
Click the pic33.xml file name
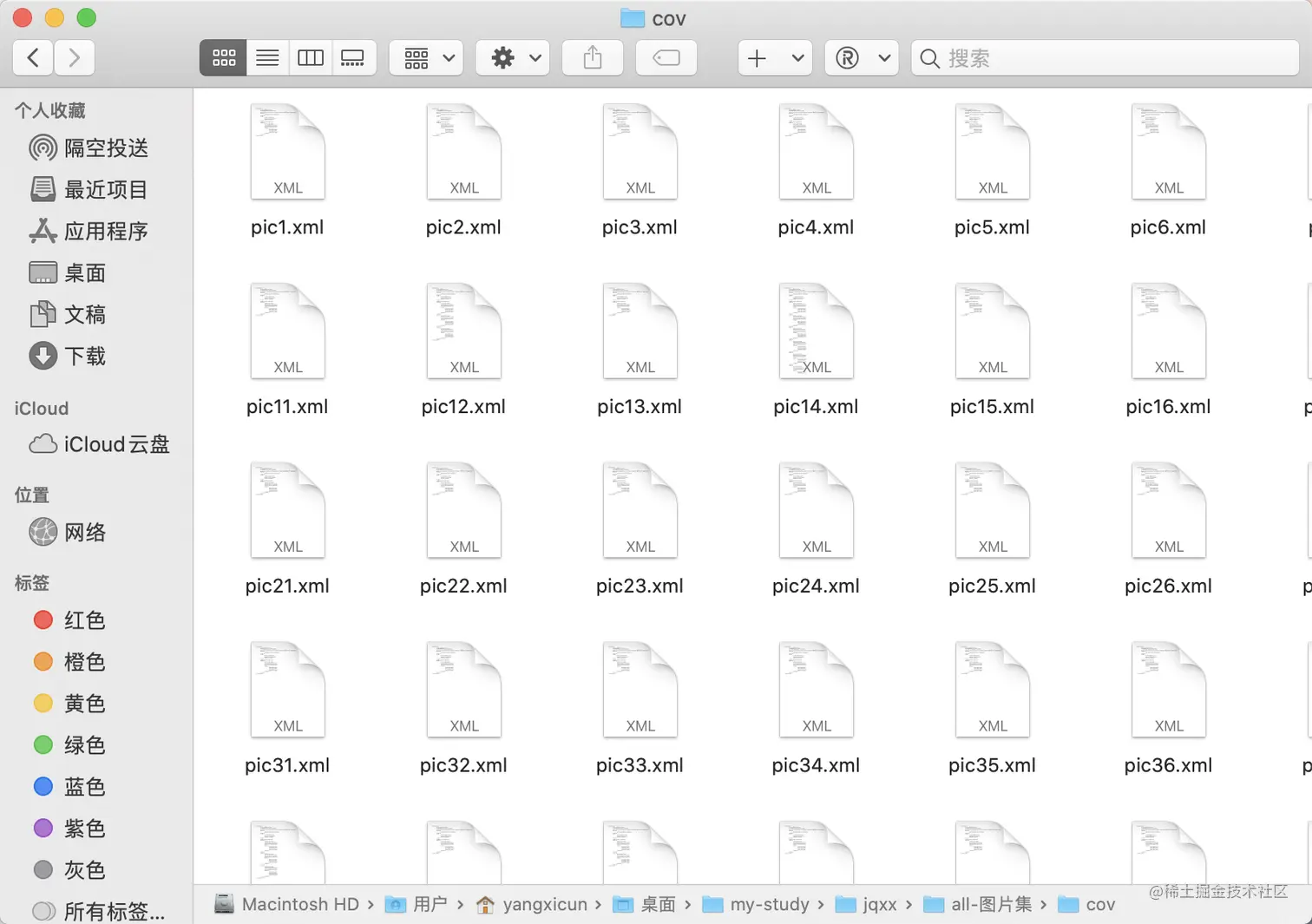pos(640,765)
